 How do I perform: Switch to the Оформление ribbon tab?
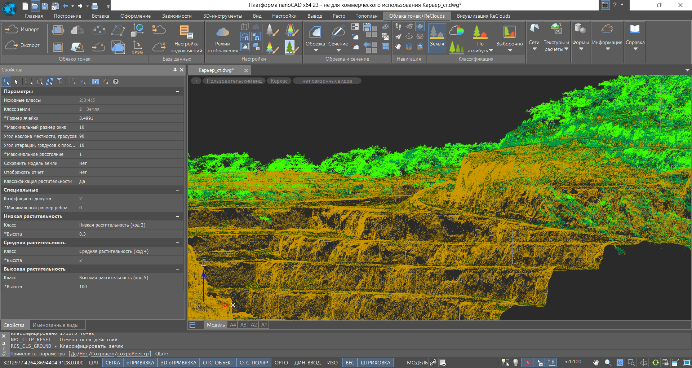pyautogui.click(x=135, y=16)
